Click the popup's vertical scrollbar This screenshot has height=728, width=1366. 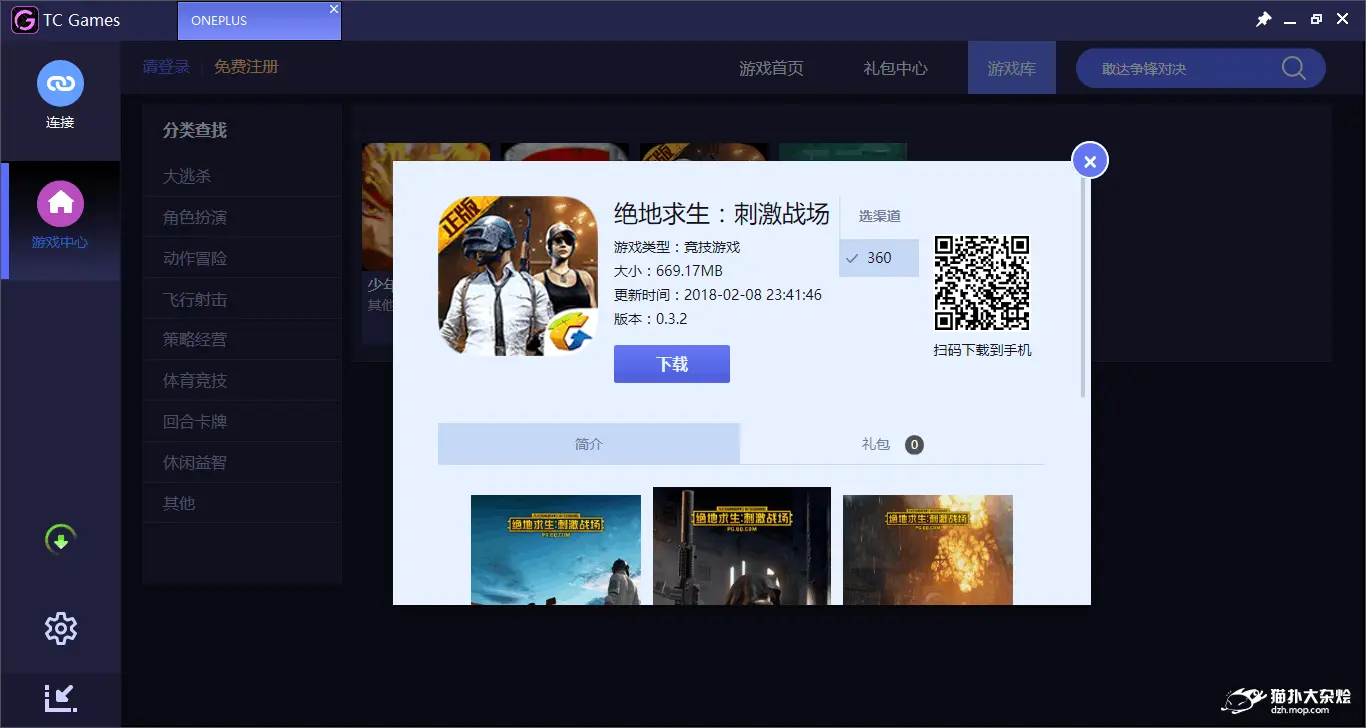tap(1083, 290)
